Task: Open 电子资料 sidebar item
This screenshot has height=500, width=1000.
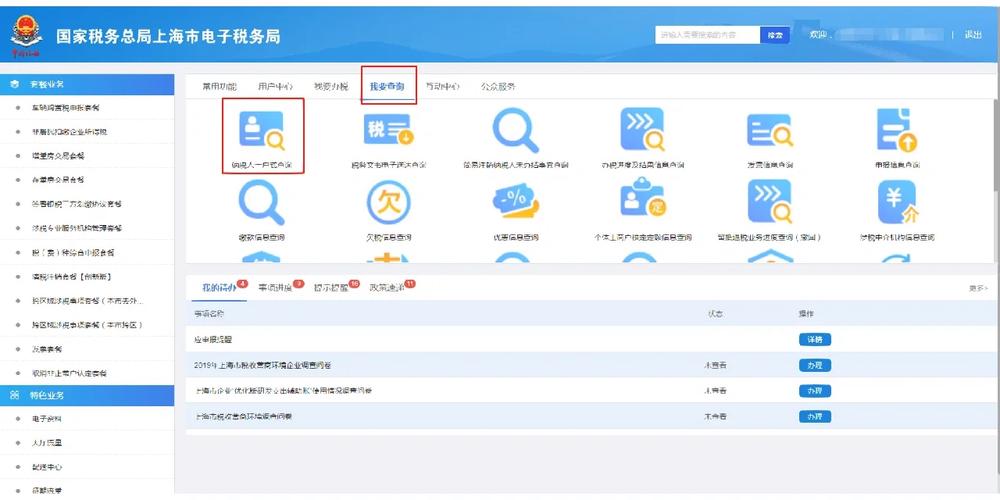Action: tap(47, 419)
